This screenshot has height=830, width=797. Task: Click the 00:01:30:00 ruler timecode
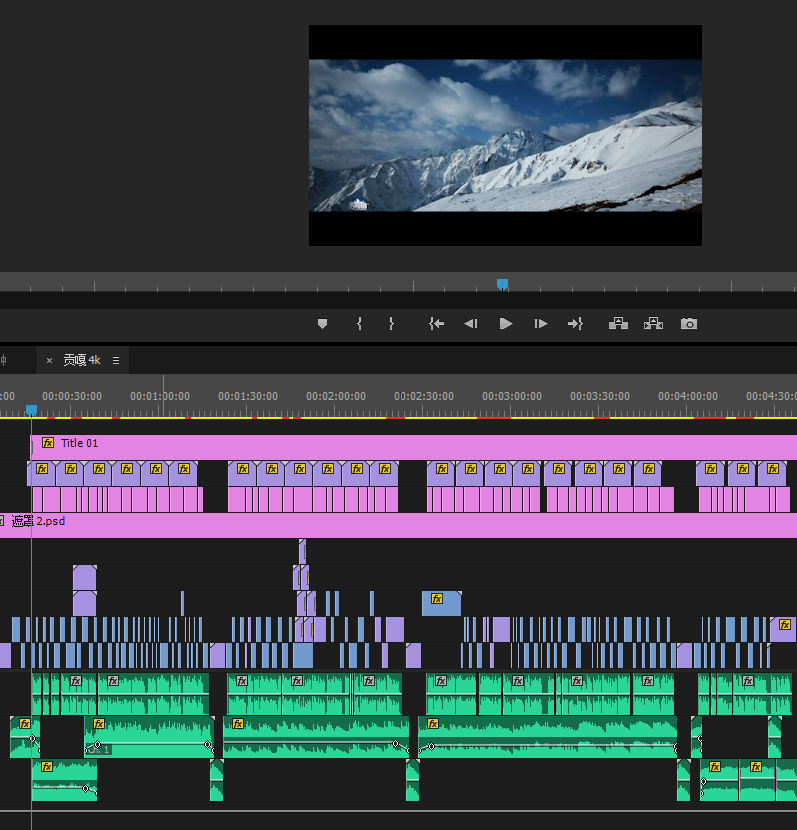(x=248, y=396)
